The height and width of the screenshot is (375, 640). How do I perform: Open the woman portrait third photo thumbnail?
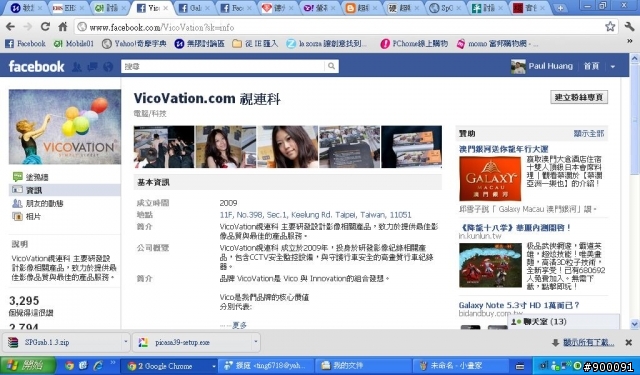pos(287,147)
